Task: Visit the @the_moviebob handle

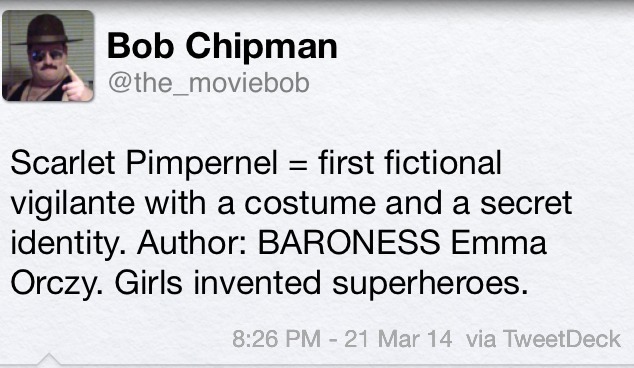Action: pos(209,83)
